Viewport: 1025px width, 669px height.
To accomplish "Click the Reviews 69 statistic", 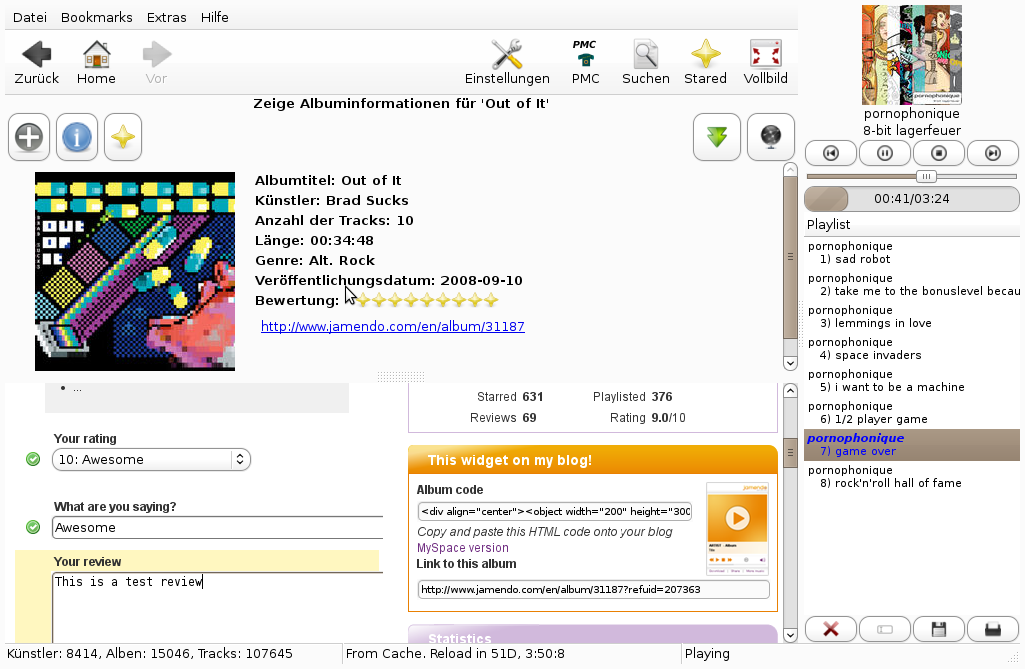I will 503,418.
